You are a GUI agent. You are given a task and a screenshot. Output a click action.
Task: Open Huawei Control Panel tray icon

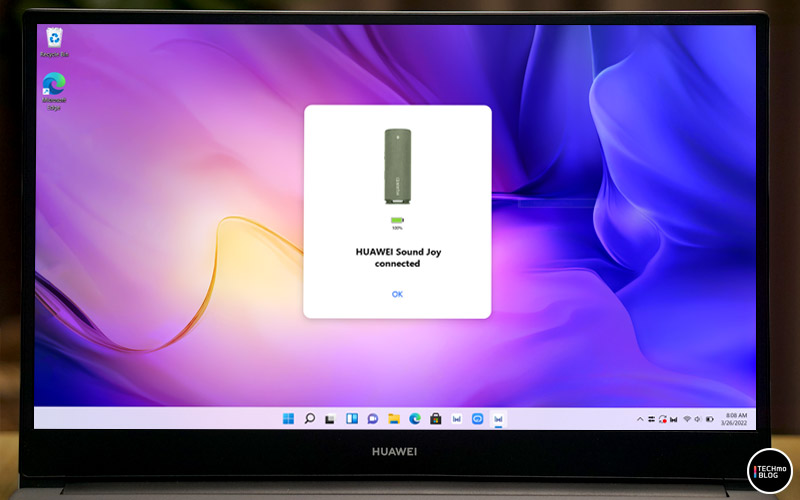[x=652, y=419]
